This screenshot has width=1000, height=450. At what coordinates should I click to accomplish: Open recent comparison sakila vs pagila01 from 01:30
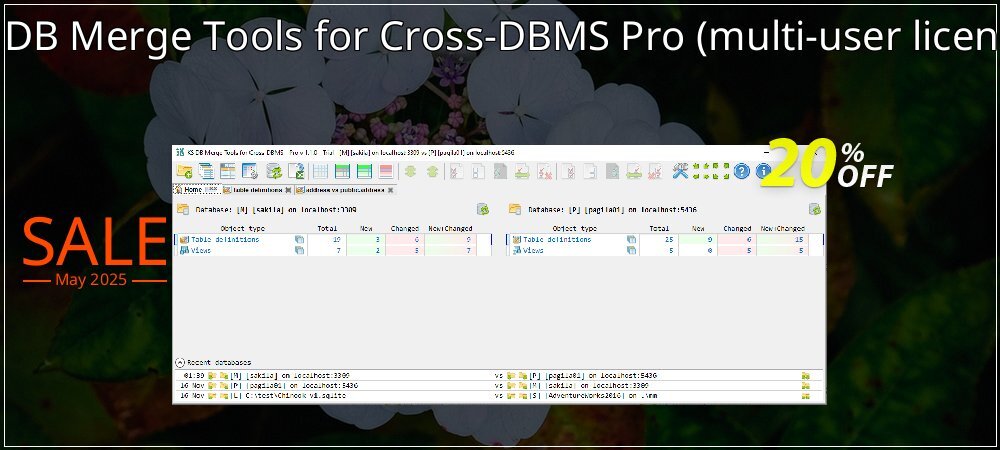(499, 376)
